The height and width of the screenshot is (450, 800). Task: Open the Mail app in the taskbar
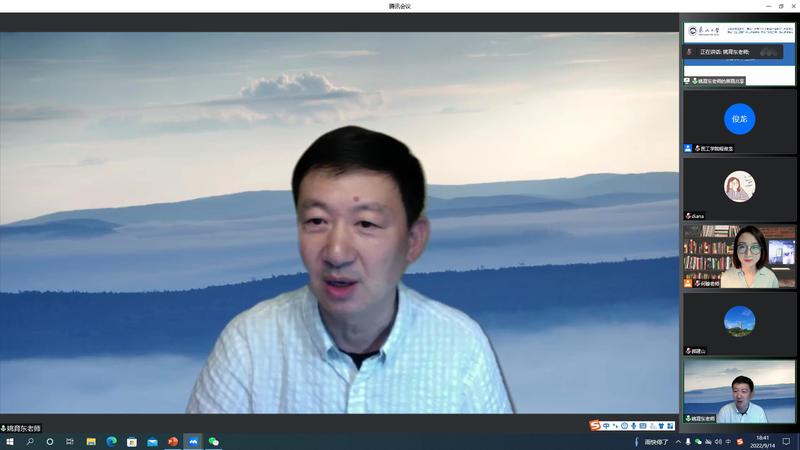coord(153,441)
